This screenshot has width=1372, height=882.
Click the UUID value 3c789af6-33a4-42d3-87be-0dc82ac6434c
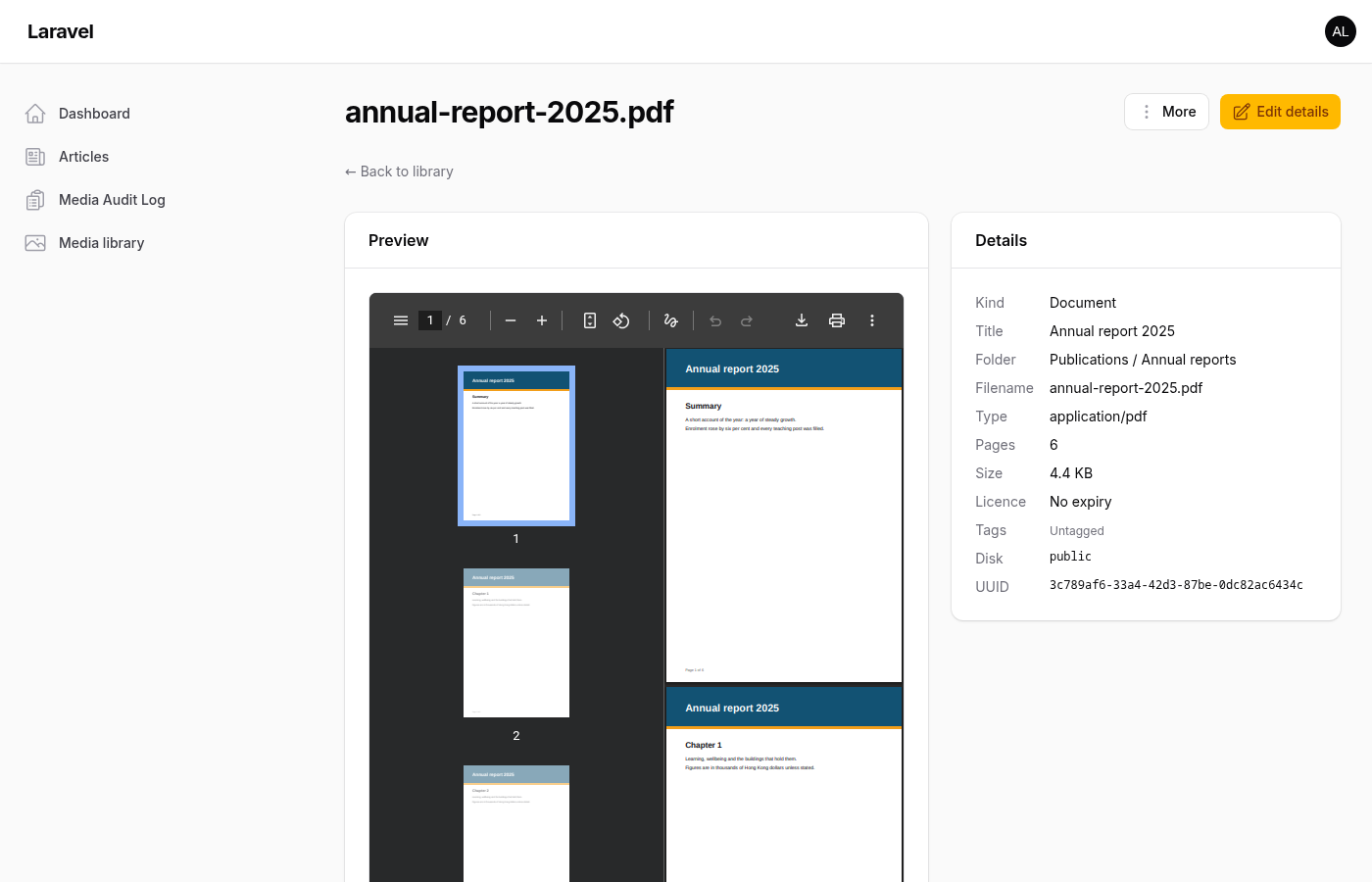pyautogui.click(x=1176, y=585)
